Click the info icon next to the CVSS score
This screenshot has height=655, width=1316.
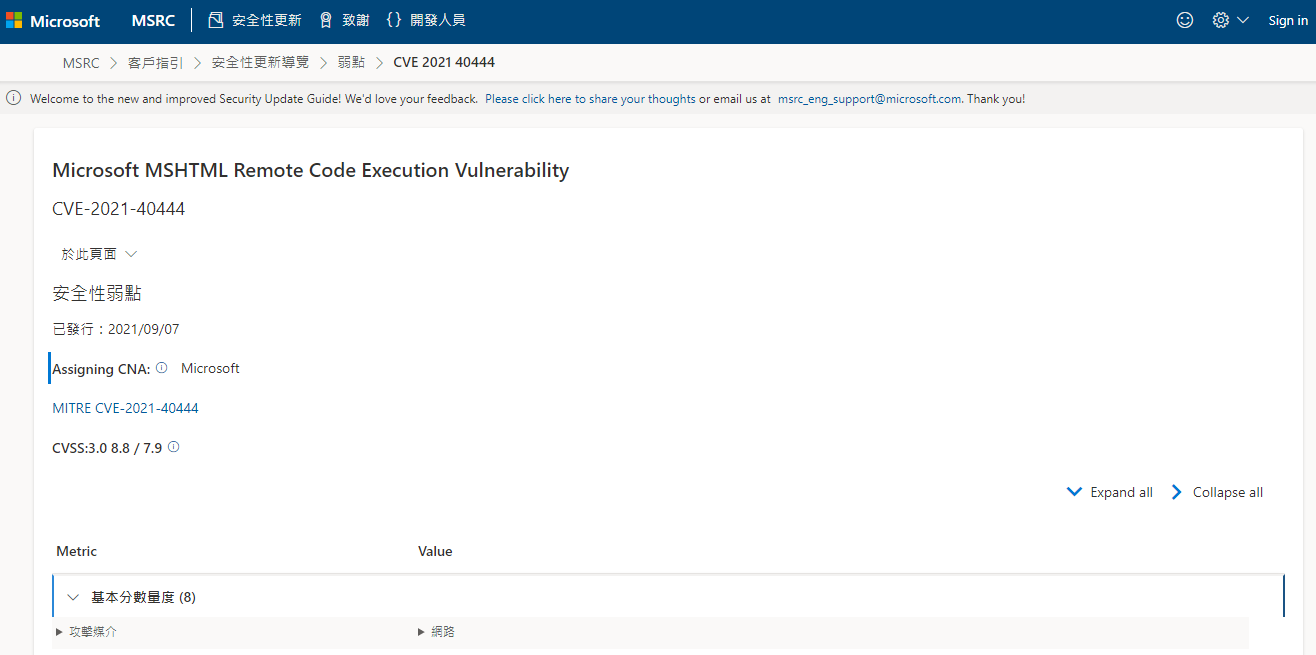(x=173, y=447)
